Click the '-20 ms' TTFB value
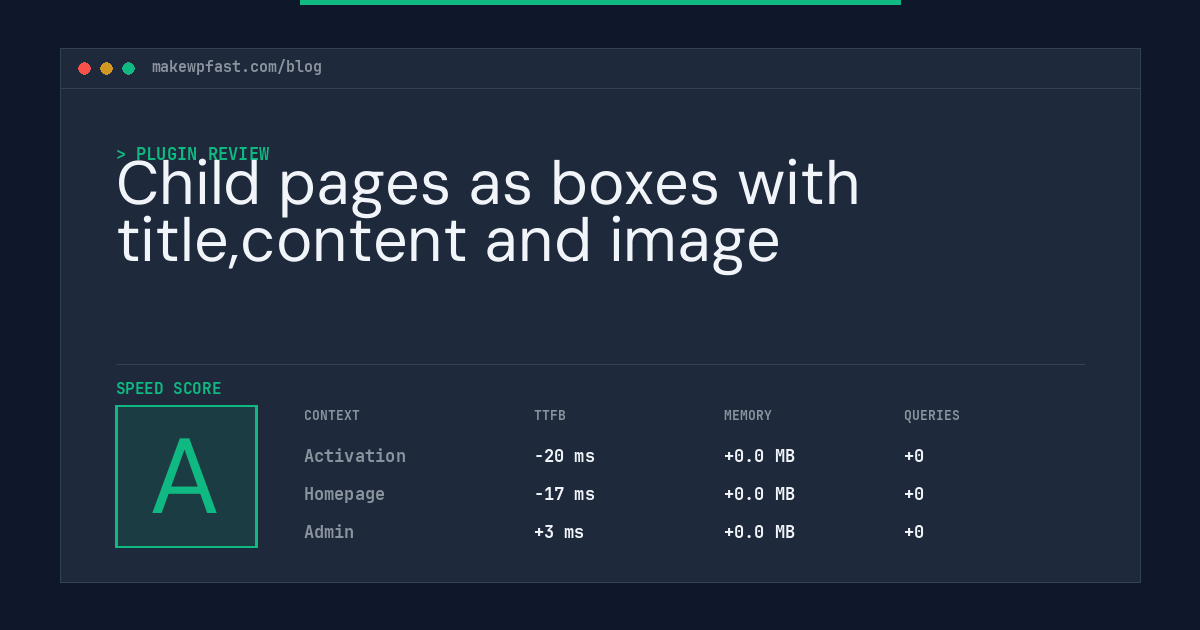This screenshot has height=630, width=1200. tap(564, 456)
